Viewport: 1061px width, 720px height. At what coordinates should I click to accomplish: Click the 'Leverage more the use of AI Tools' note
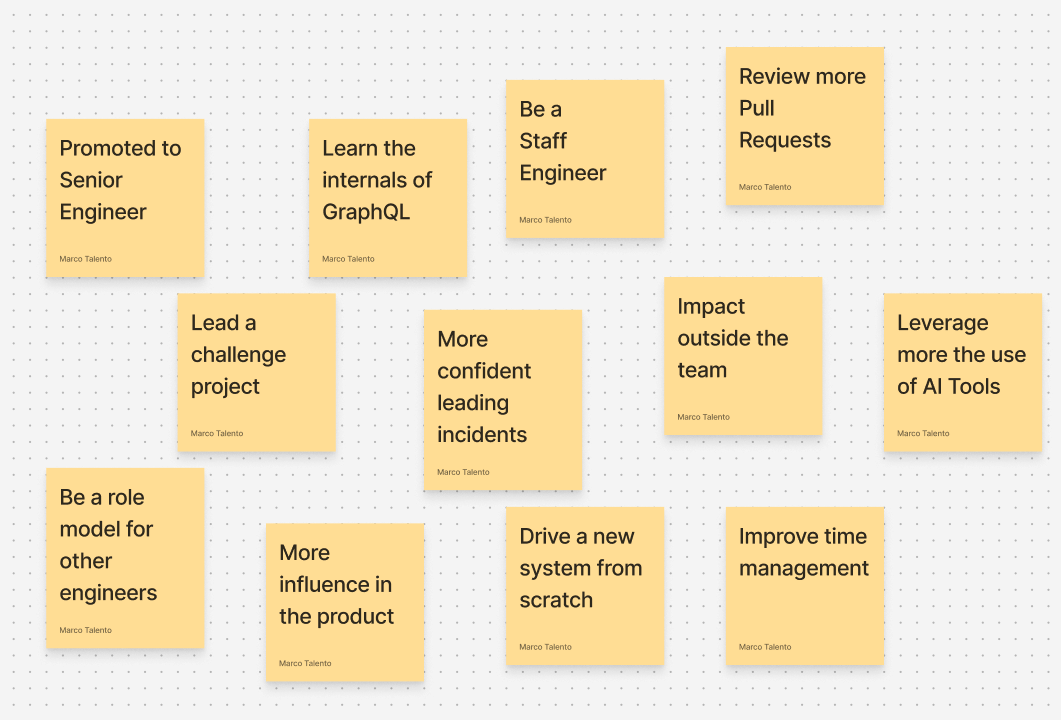click(x=962, y=371)
